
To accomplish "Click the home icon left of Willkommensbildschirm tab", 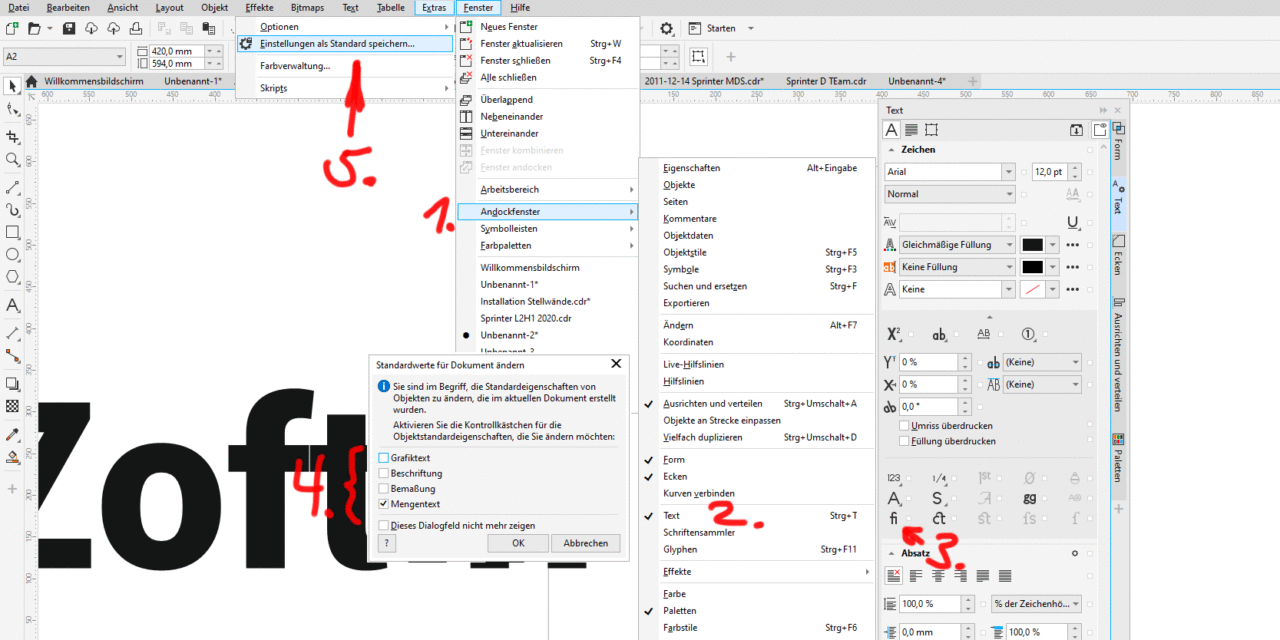I will 33,81.
